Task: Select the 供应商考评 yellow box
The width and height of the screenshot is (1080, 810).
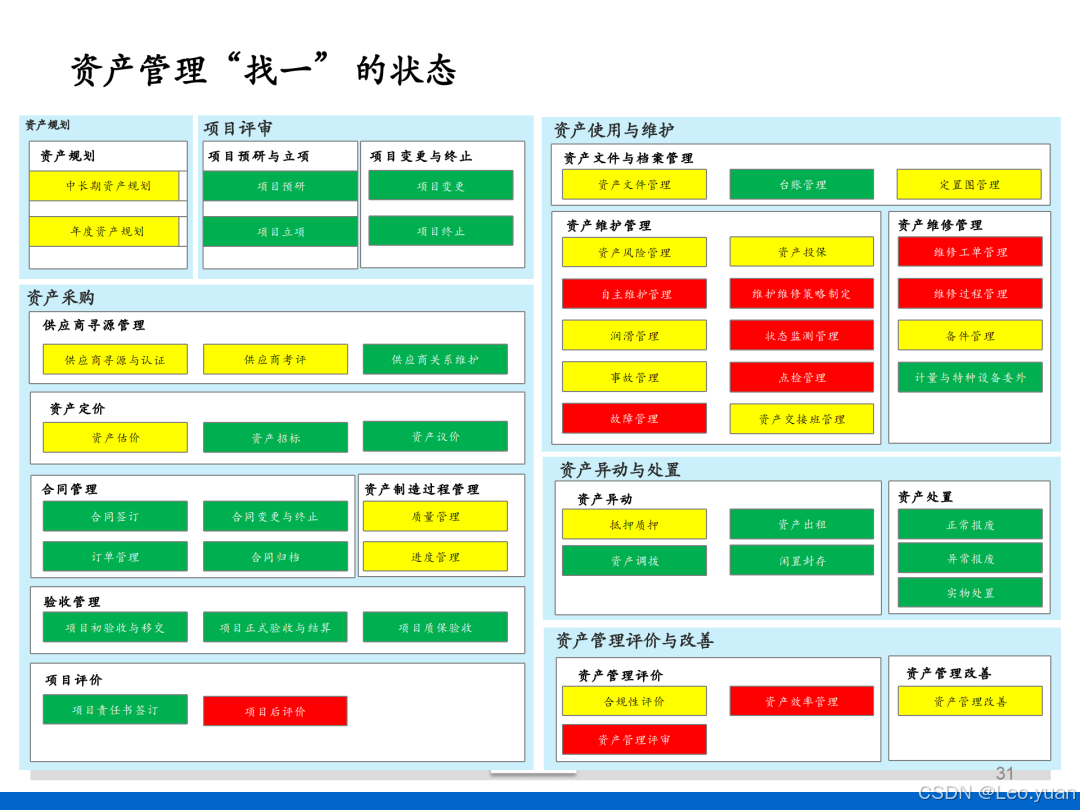Action: pyautogui.click(x=276, y=359)
